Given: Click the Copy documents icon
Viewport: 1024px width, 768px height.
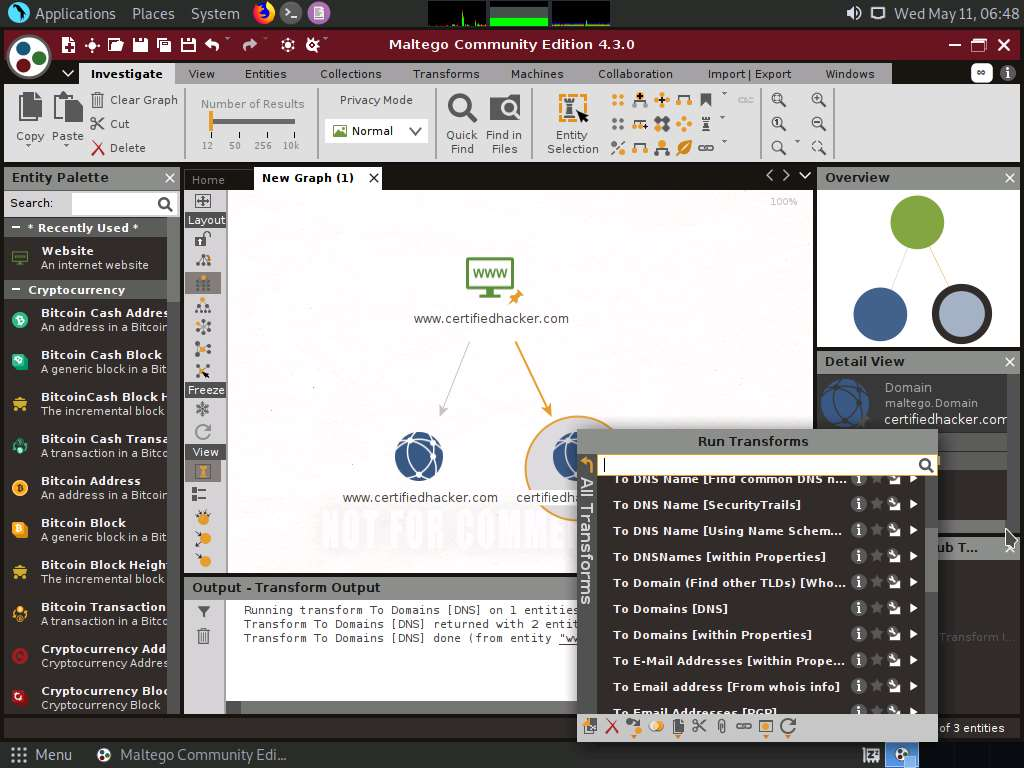Looking at the screenshot, I should [30, 108].
